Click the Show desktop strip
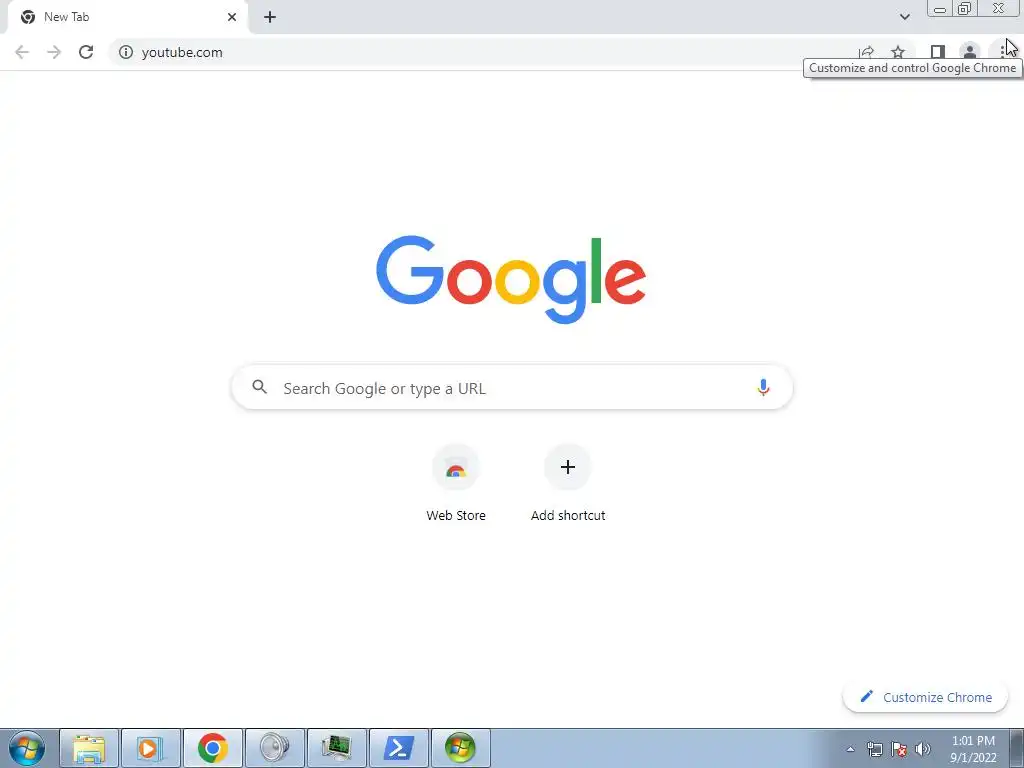 point(1017,748)
